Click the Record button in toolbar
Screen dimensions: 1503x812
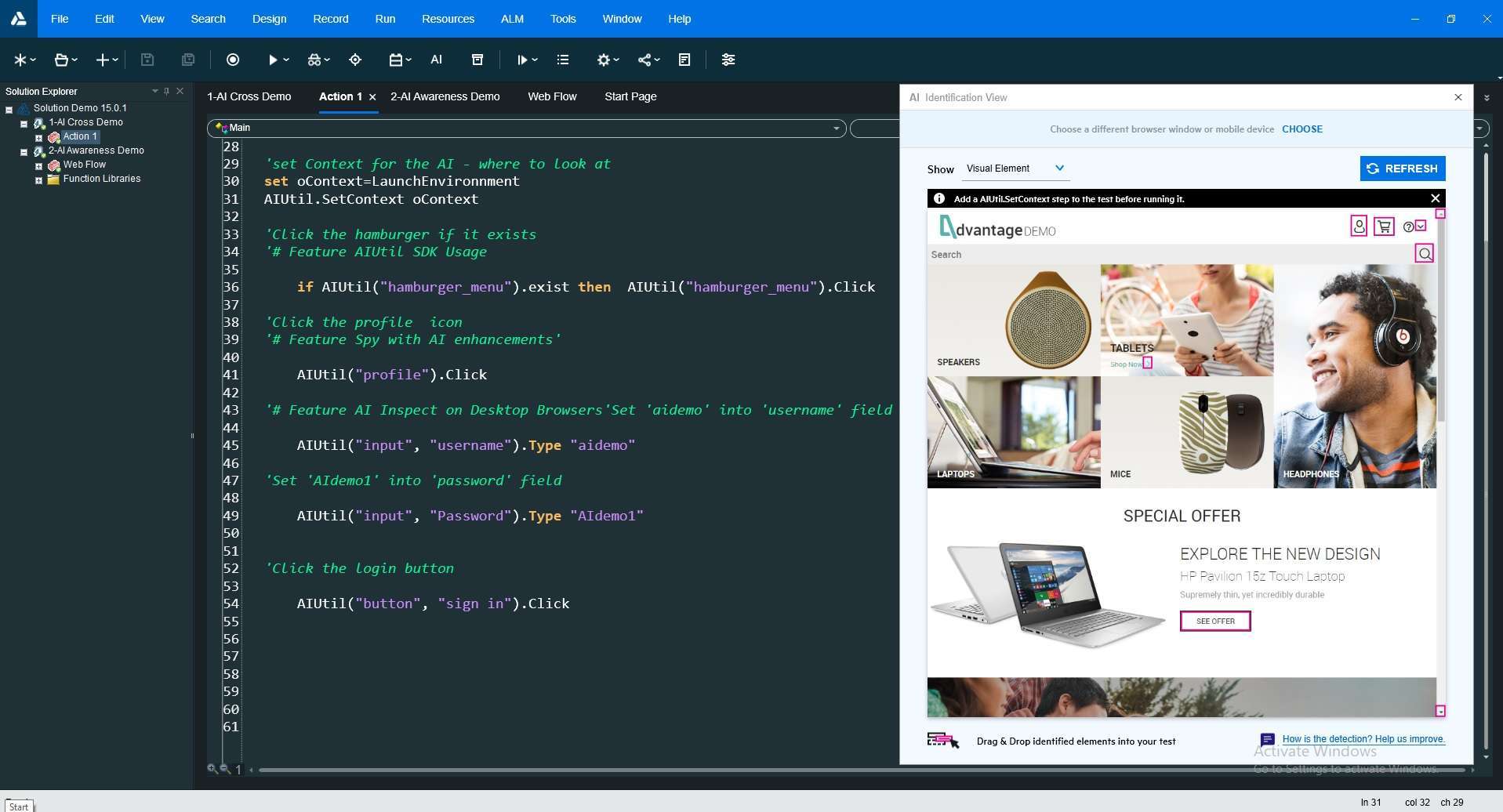click(x=233, y=60)
